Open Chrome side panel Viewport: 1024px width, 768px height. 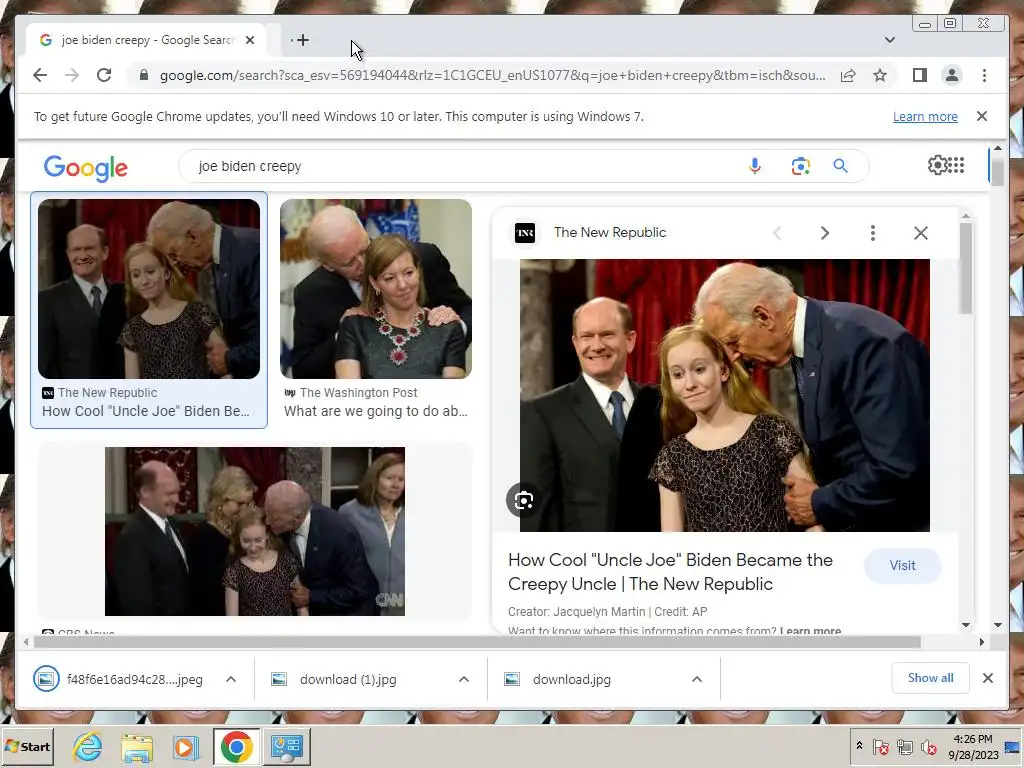coord(920,75)
